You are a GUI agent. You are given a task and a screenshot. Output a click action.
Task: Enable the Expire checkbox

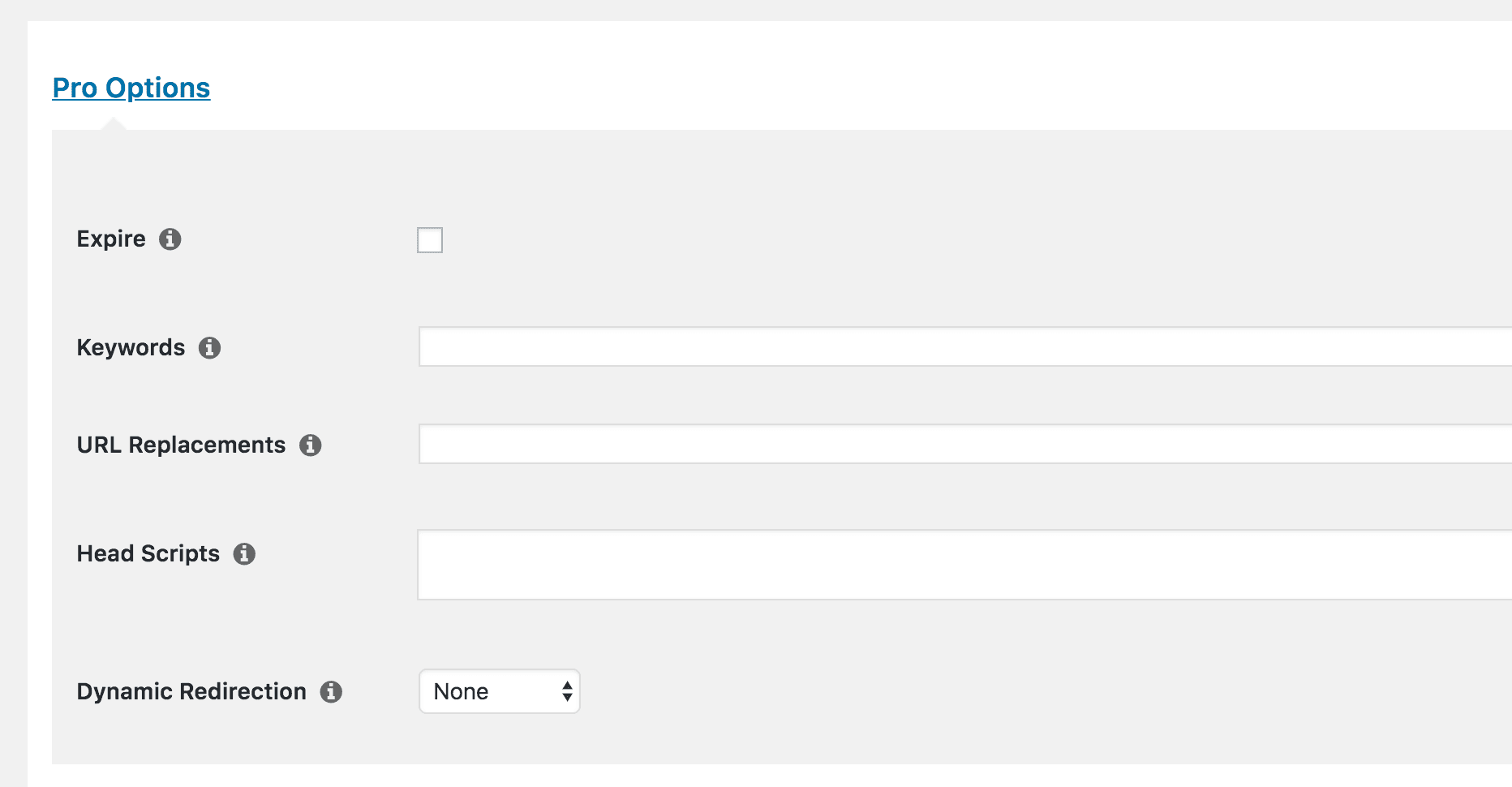[430, 240]
